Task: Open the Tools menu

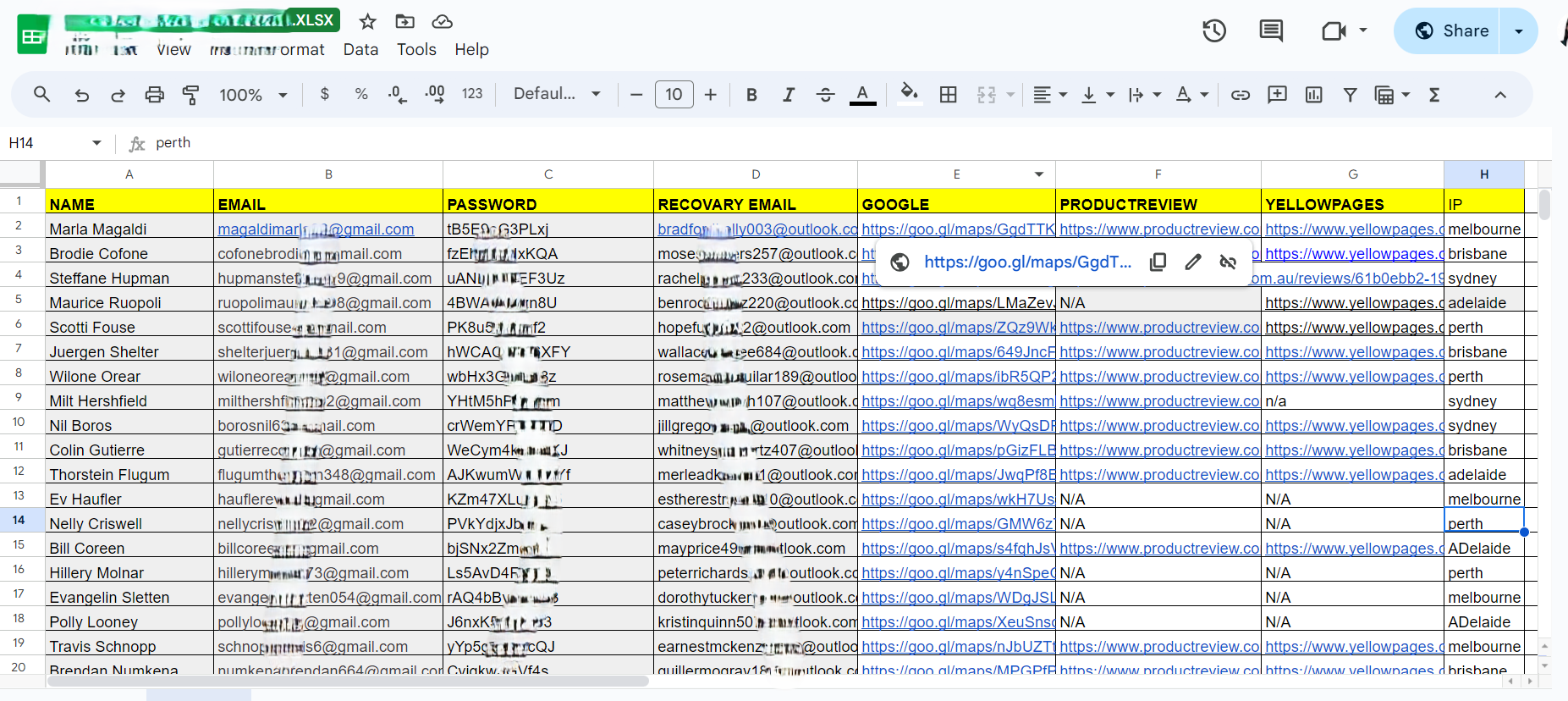Action: point(416,50)
